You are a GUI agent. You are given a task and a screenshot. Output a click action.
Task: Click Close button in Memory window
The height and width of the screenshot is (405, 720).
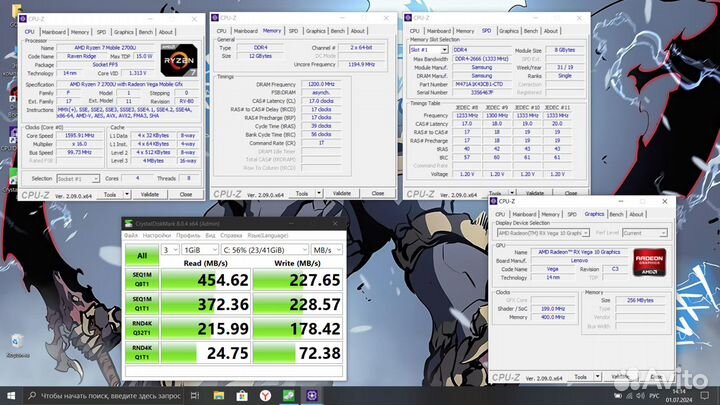[377, 193]
